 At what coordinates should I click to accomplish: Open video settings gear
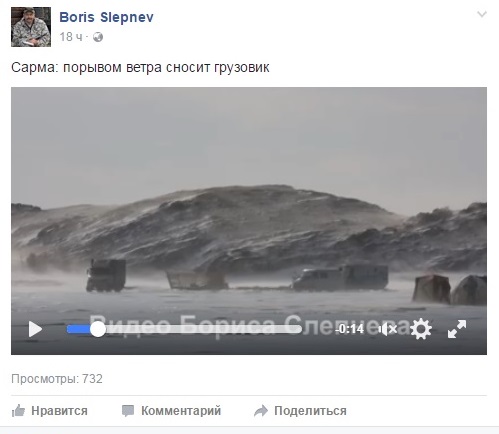pyautogui.click(x=421, y=329)
